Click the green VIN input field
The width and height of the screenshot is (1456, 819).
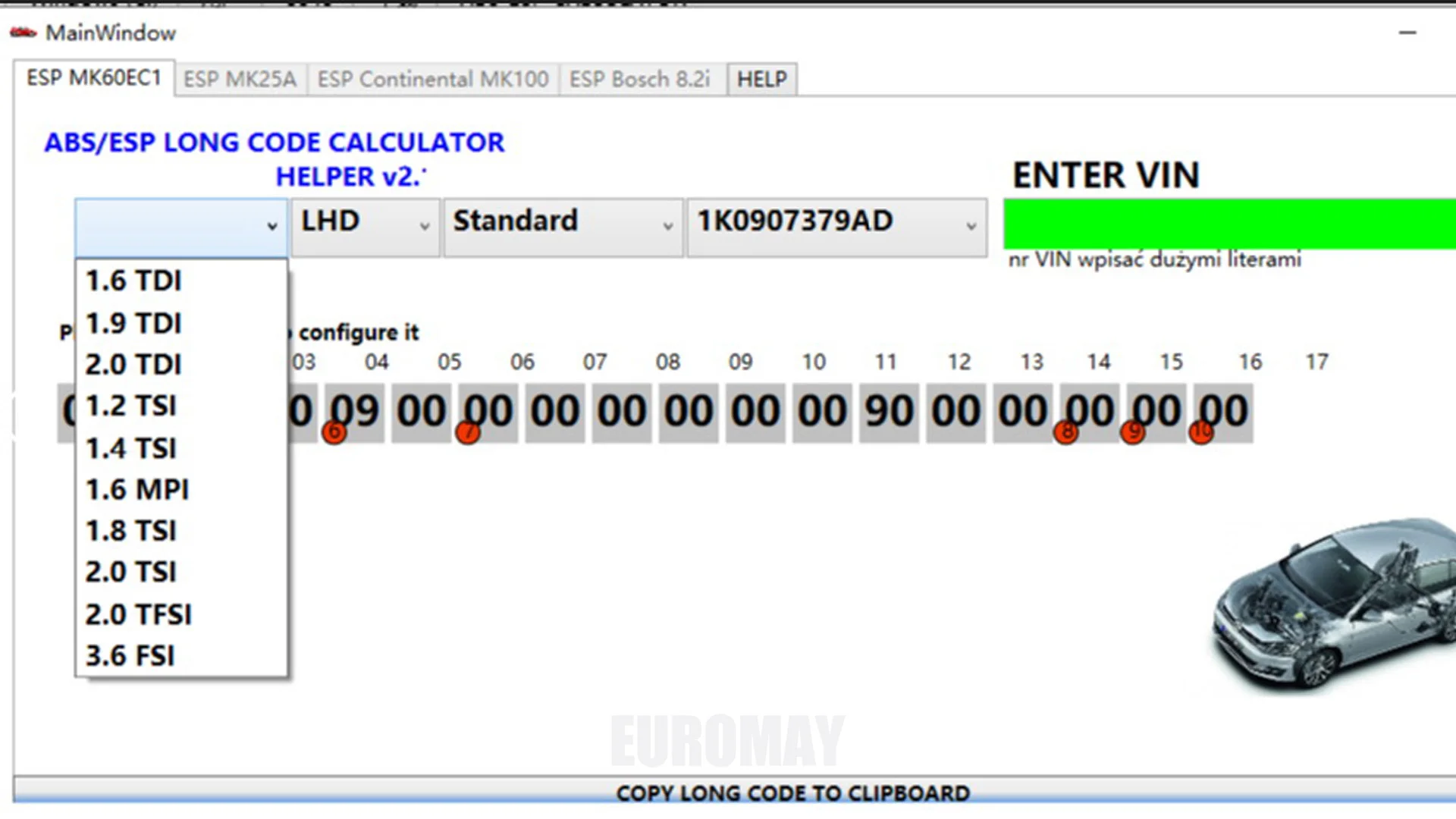click(x=1229, y=224)
